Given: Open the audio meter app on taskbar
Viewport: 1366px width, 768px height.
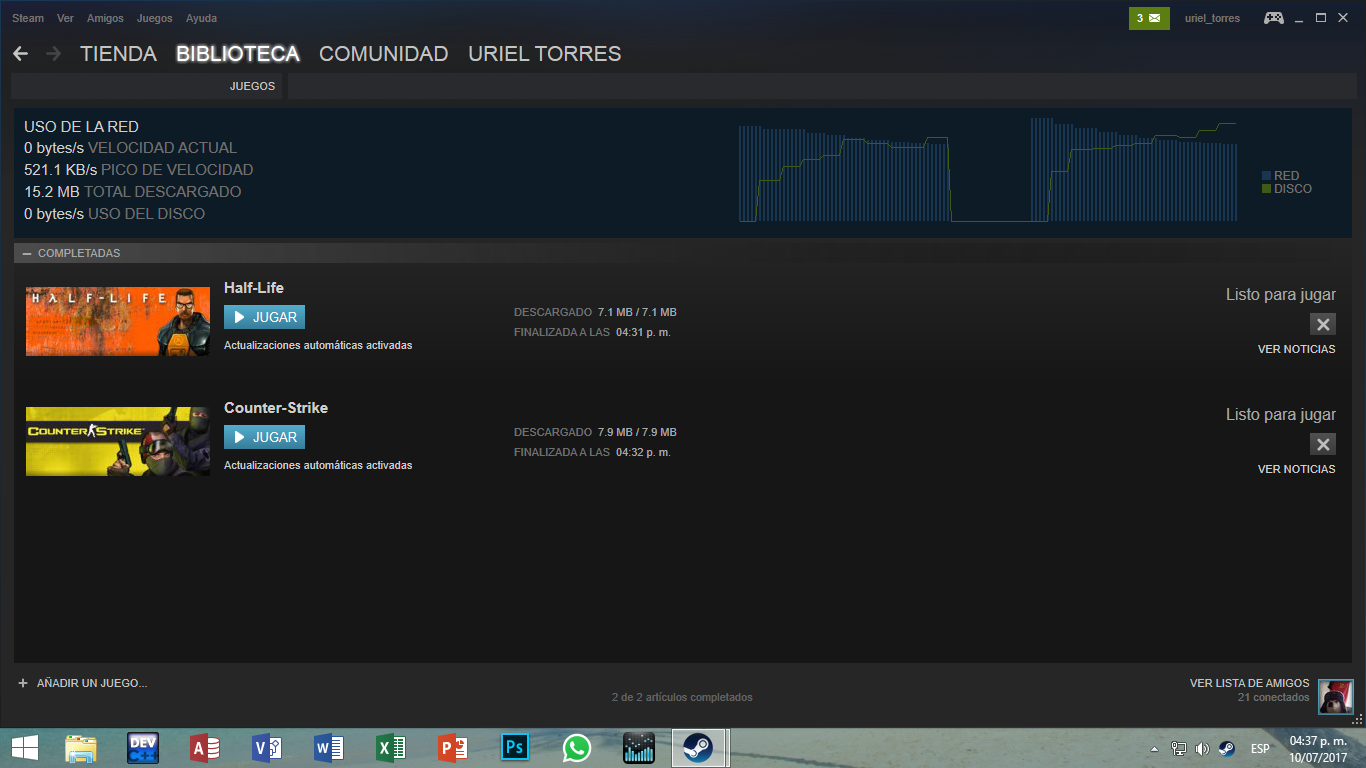Looking at the screenshot, I should (x=639, y=748).
